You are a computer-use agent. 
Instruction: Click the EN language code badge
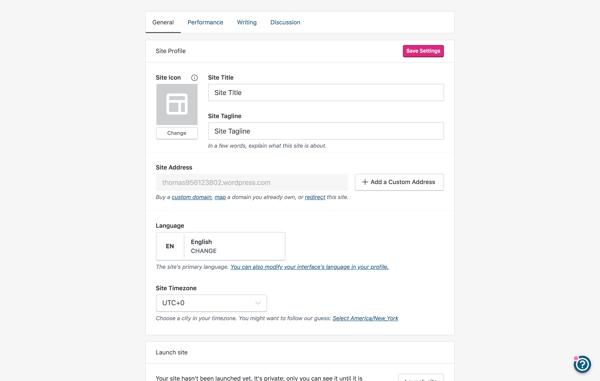click(170, 246)
